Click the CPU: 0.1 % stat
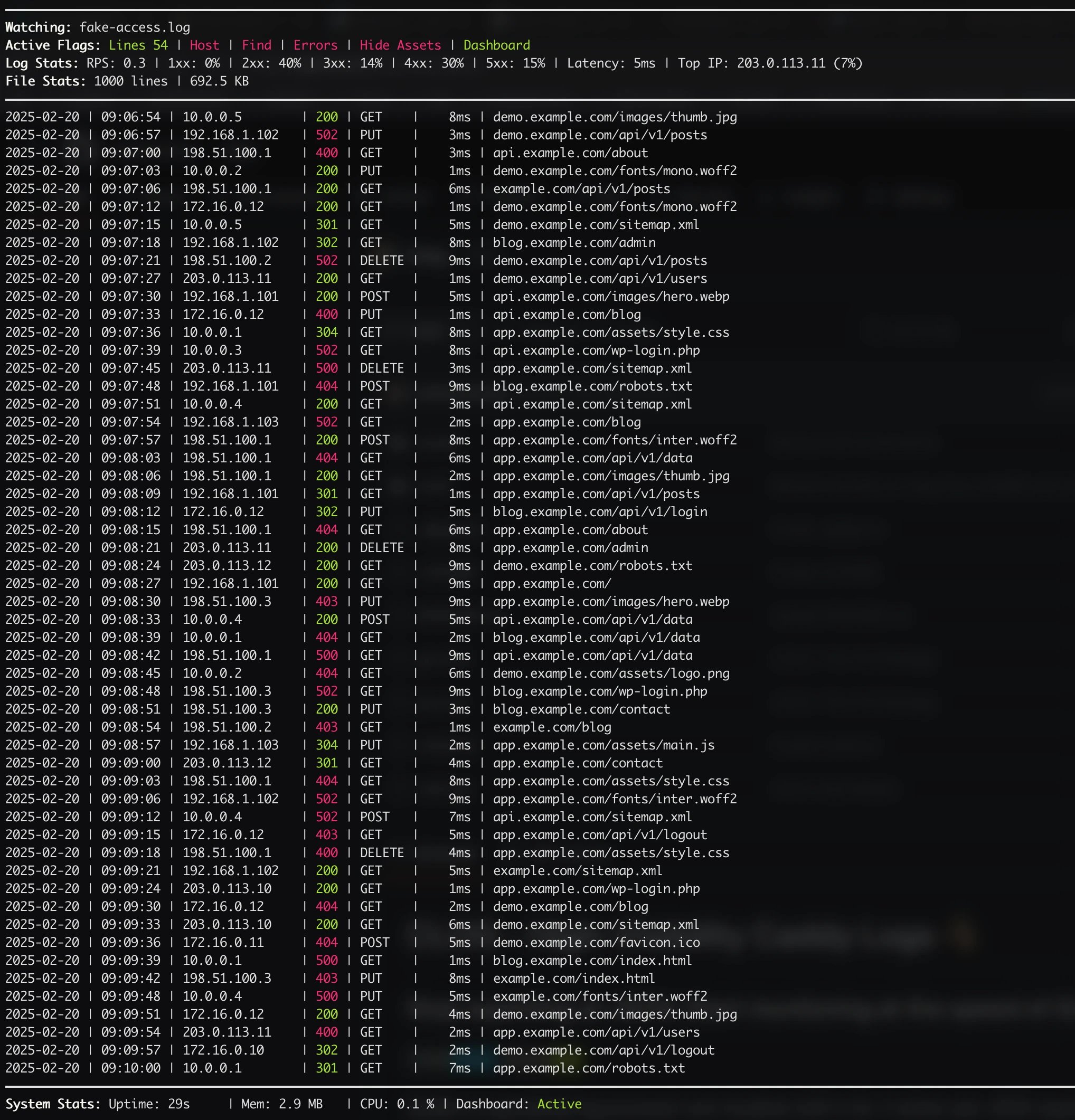1075x1120 pixels. coord(397,1104)
